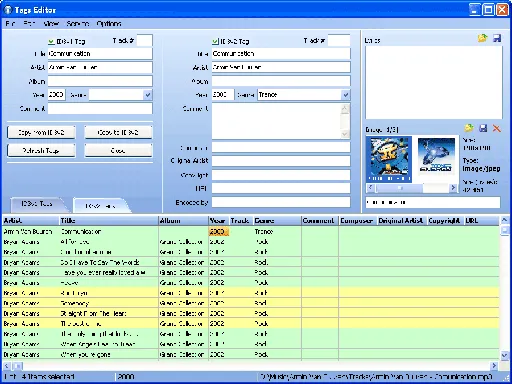512x384 pixels.
Task: Open the ID3v2 Genre dropdown showing Trance
Action: [346, 95]
